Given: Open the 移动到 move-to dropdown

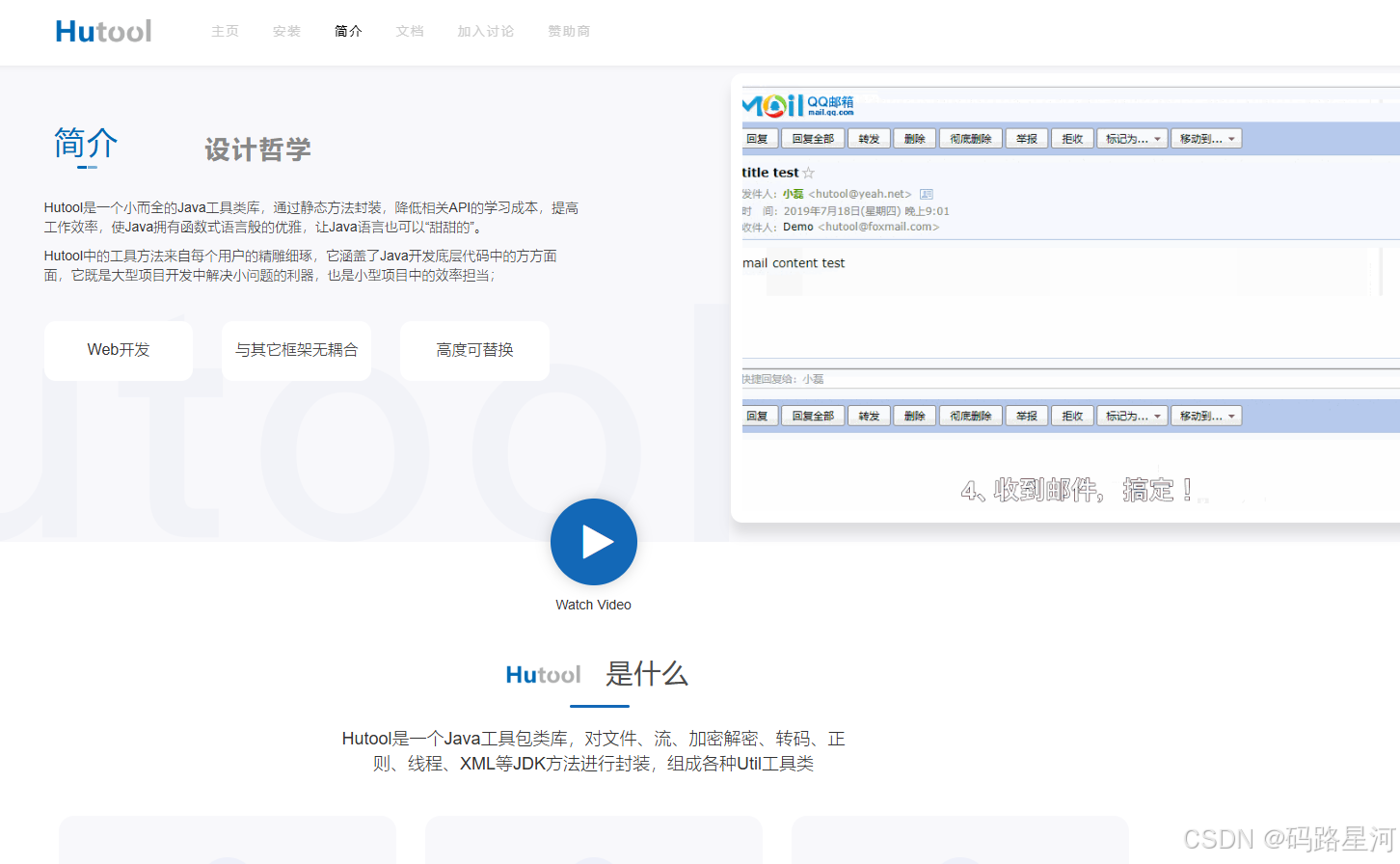Looking at the screenshot, I should [x=1206, y=138].
